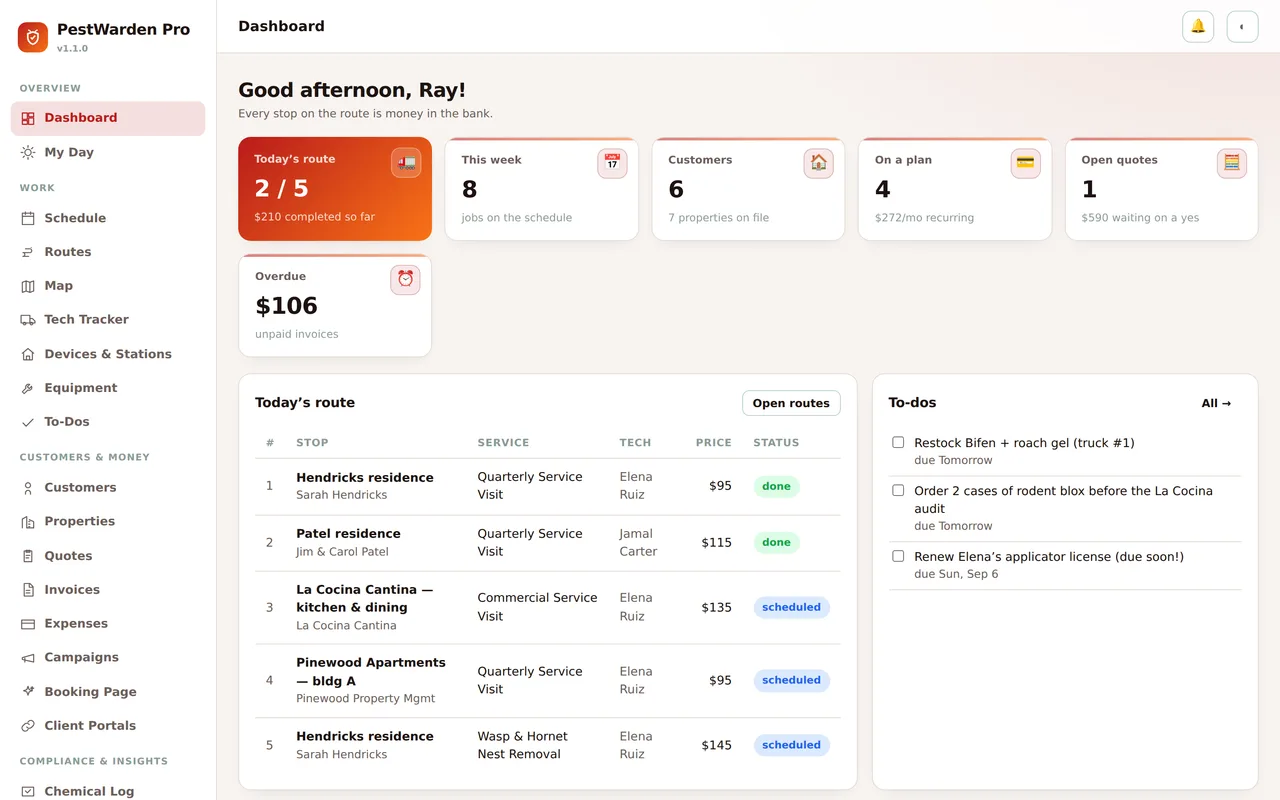The image size is (1280, 800).
Task: Click the Patel residence stop name
Action: 348,534
